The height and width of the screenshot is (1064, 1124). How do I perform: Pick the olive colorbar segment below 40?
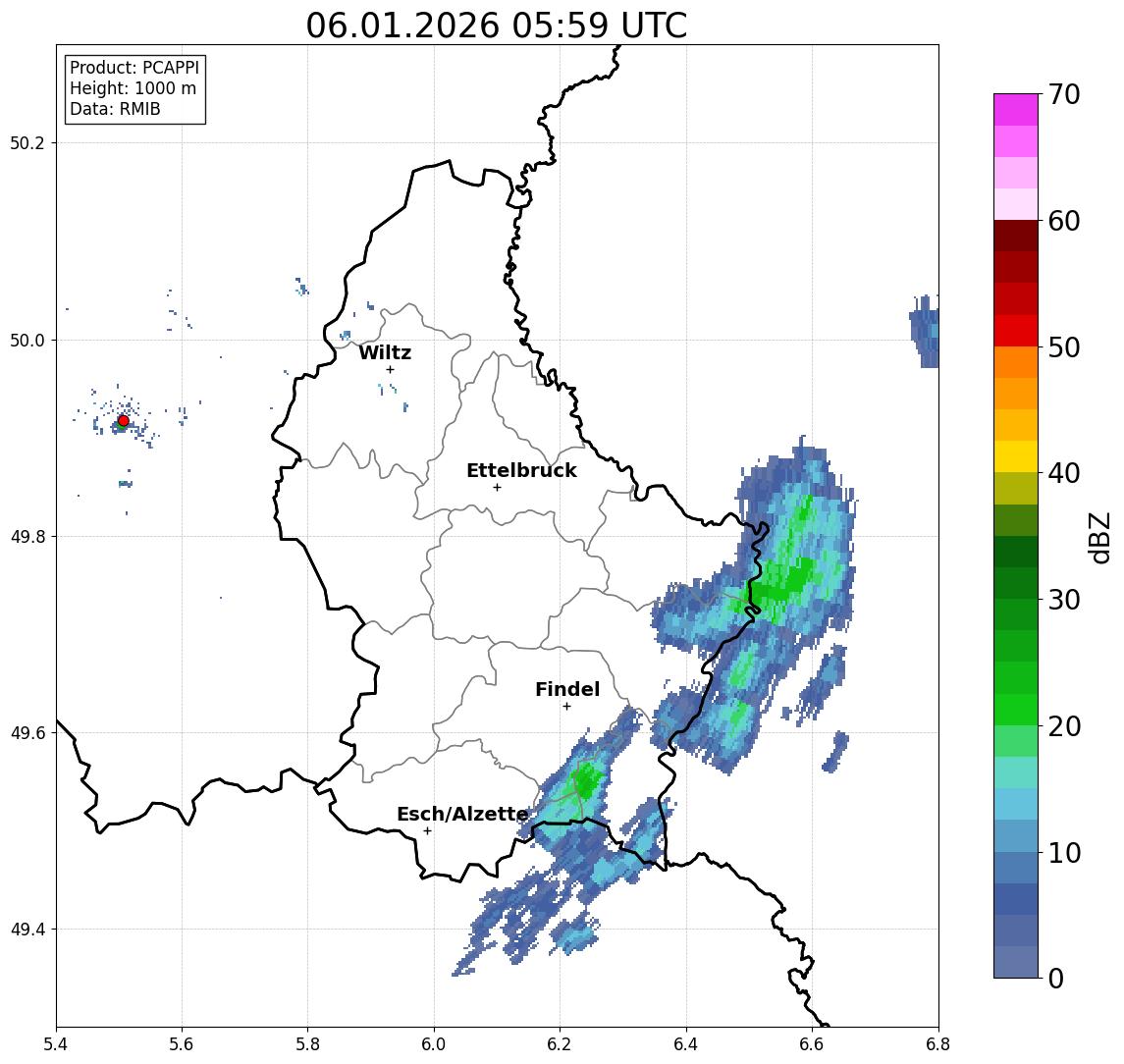tap(1016, 488)
